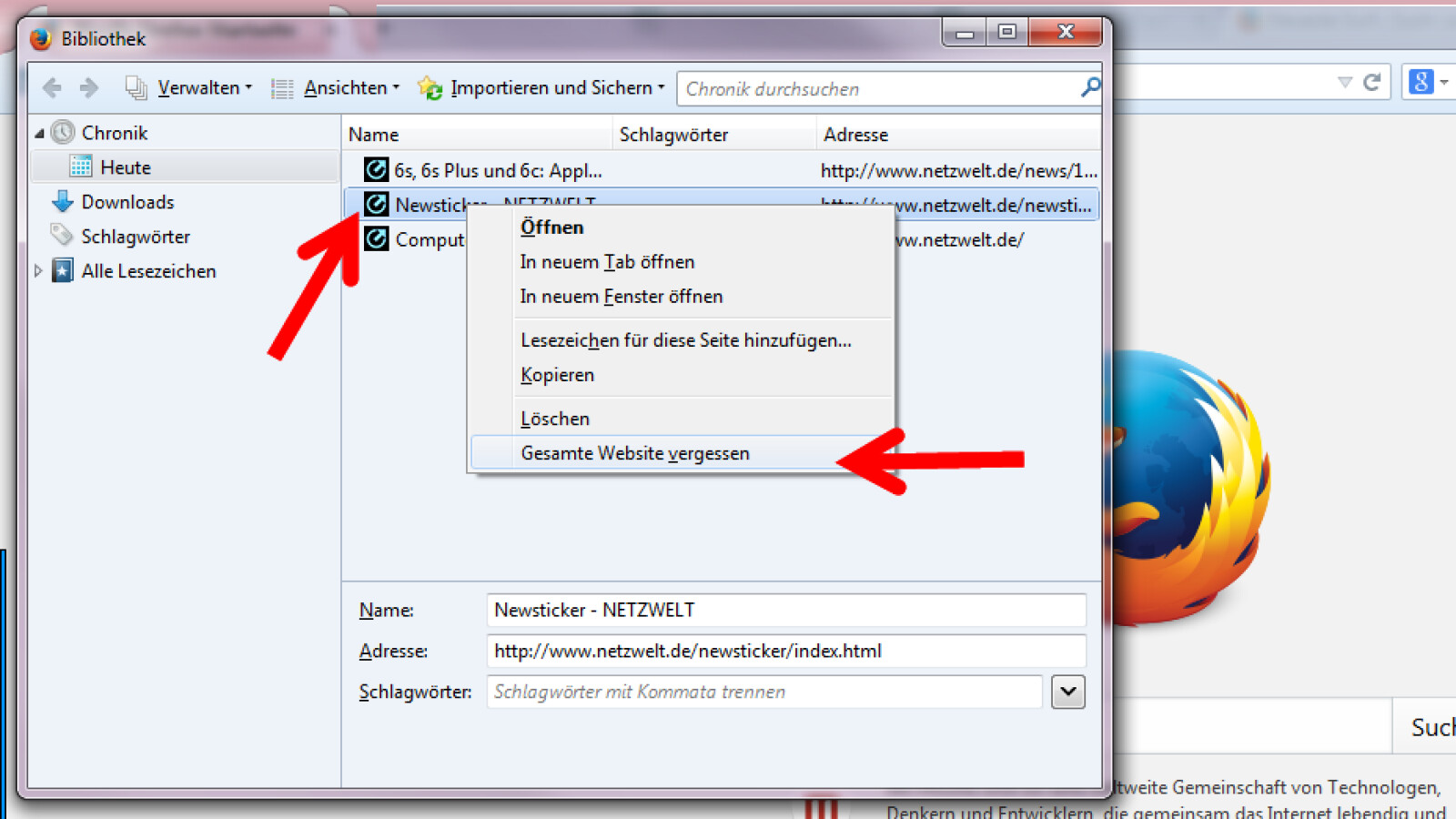The width and height of the screenshot is (1456, 819).
Task: Click the Google search engine icon
Action: tap(1421, 82)
